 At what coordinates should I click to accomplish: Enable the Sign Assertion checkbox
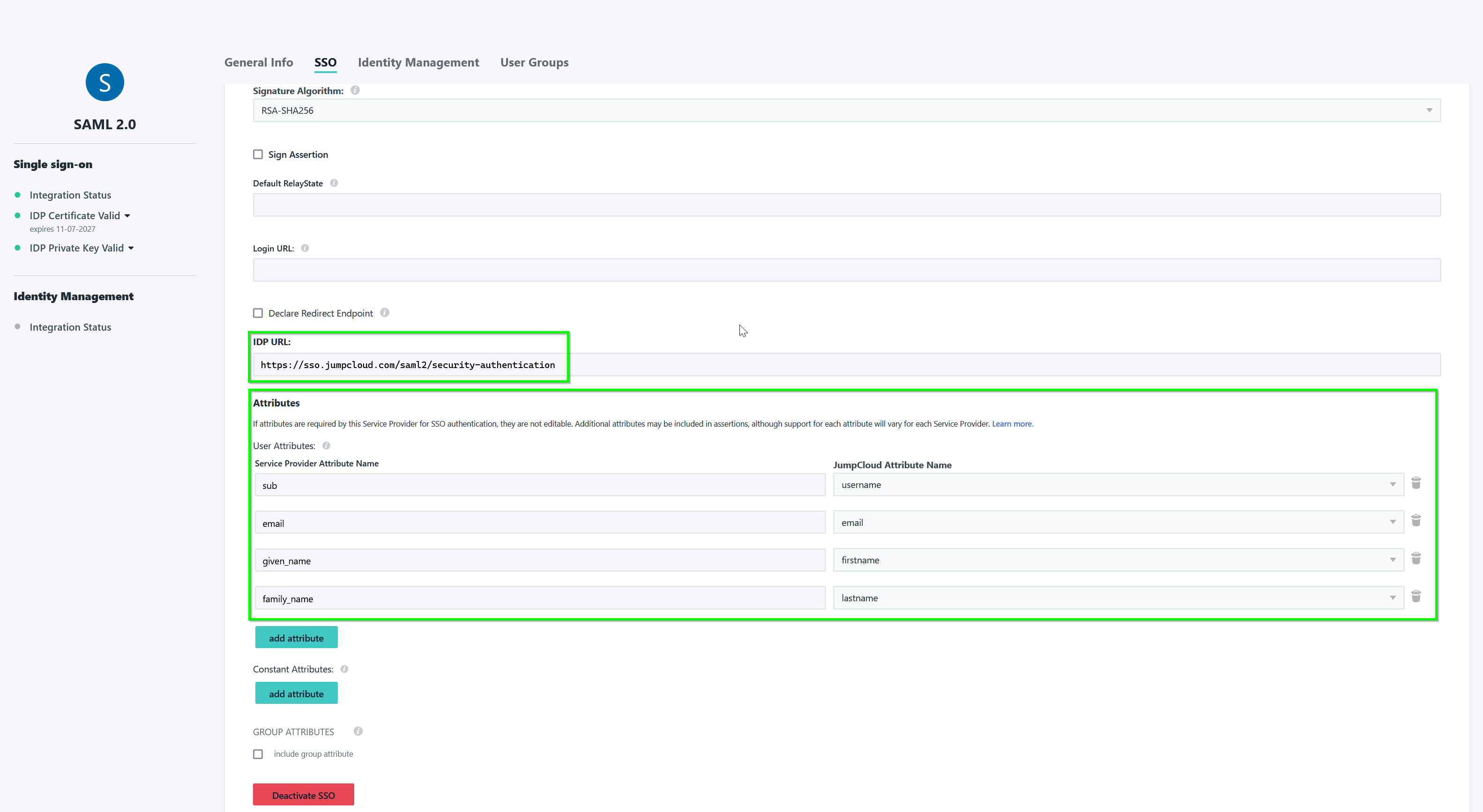pos(258,154)
